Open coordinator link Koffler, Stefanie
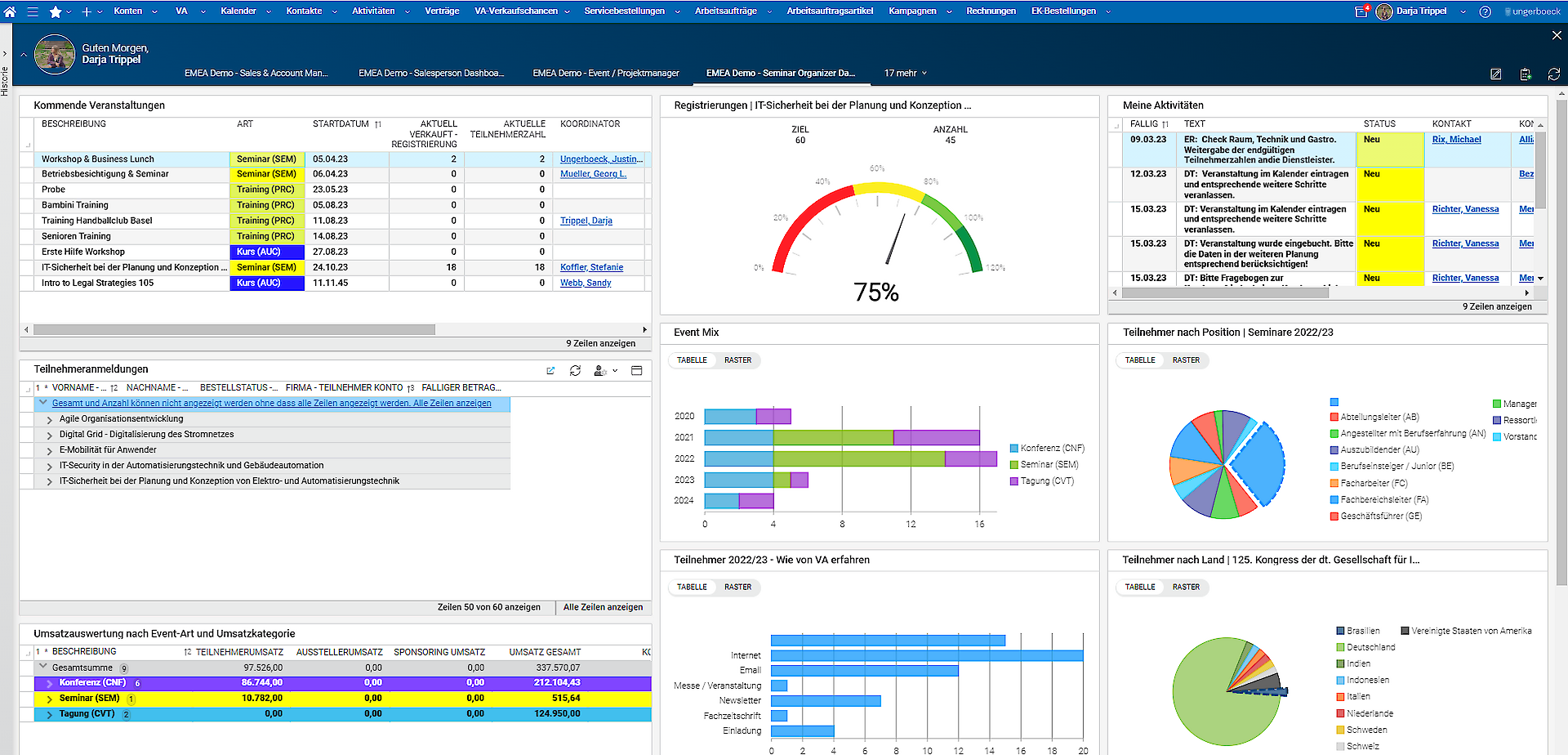The width and height of the screenshot is (1568, 755). (591, 268)
